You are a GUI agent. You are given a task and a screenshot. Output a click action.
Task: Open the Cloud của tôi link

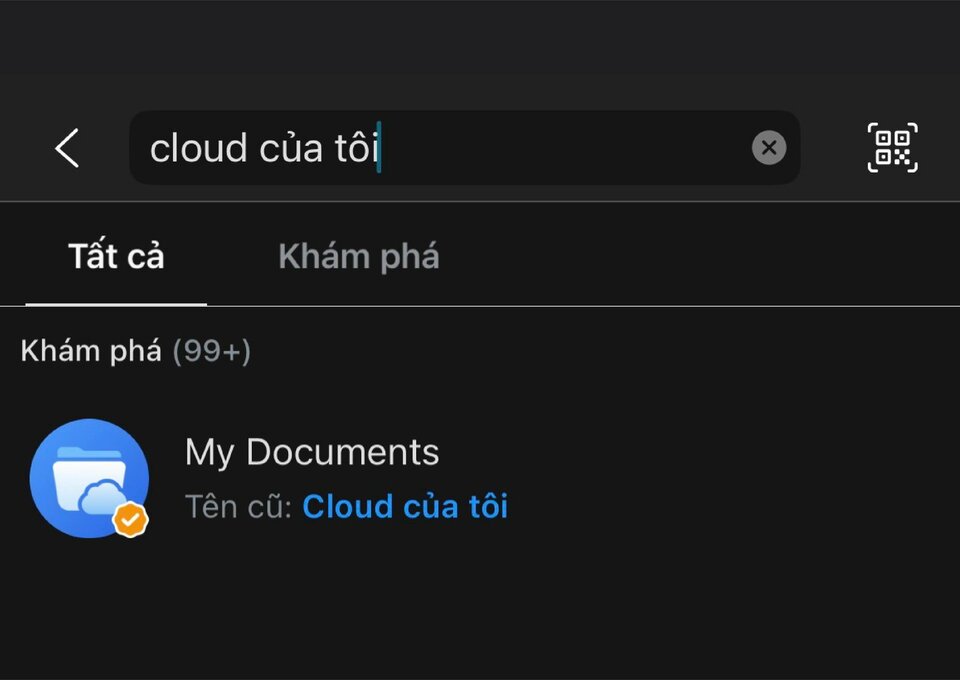tap(405, 506)
